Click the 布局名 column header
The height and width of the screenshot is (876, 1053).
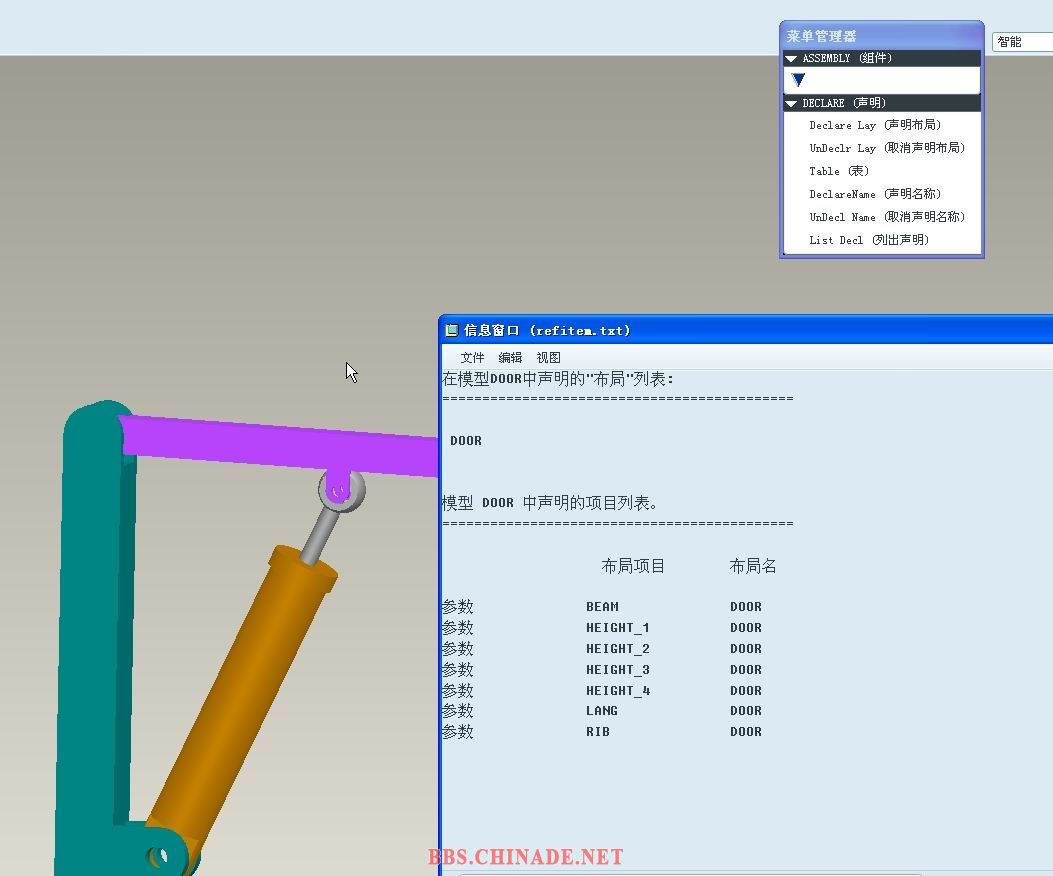tap(753, 566)
